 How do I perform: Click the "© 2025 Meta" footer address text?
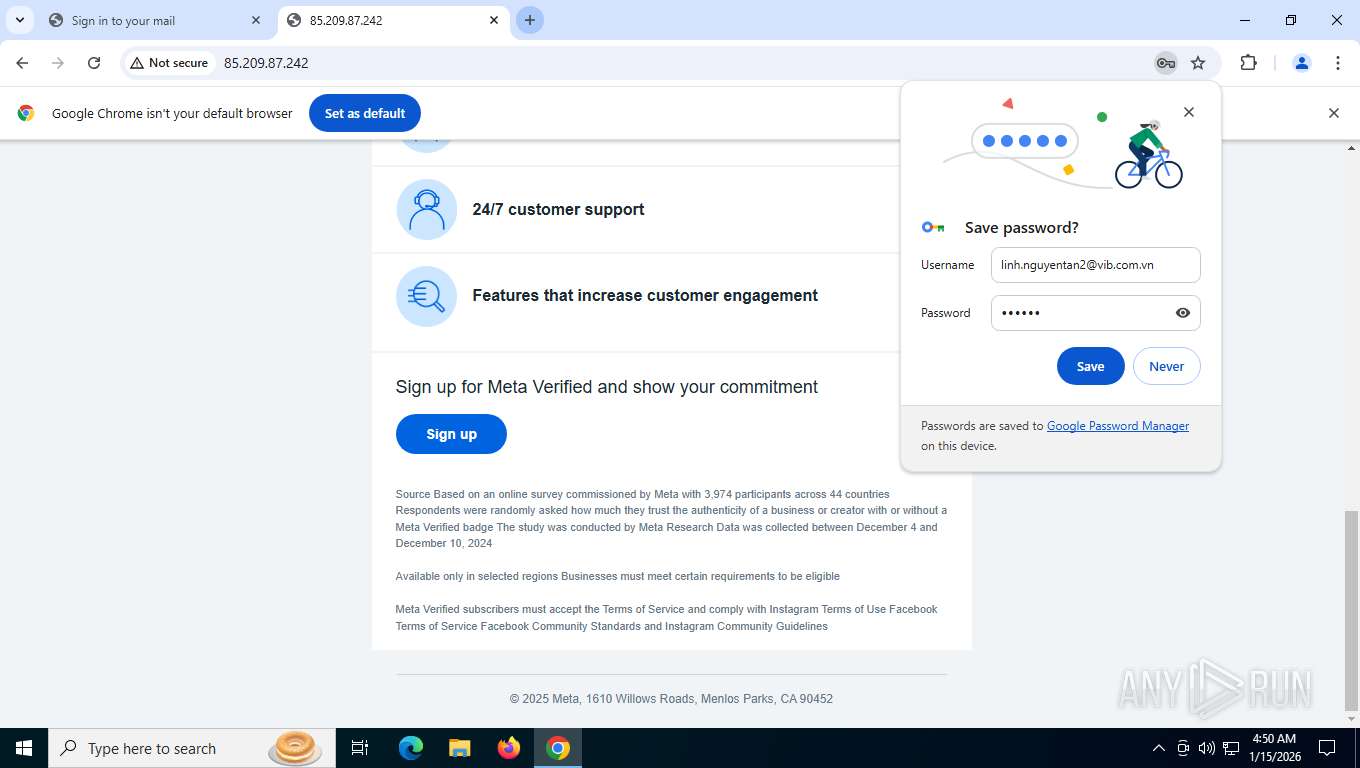click(671, 699)
